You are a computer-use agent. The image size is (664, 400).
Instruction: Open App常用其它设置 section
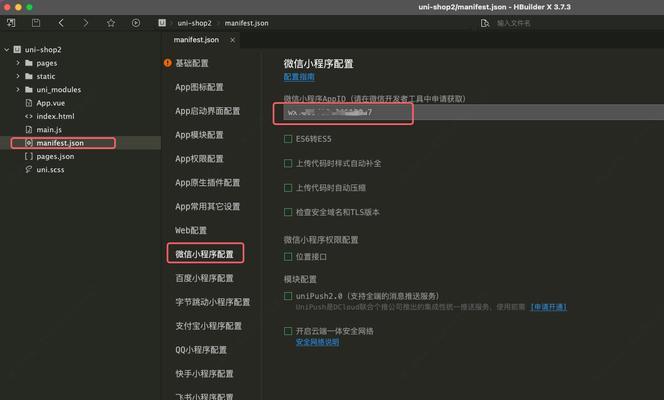pyautogui.click(x=208, y=207)
